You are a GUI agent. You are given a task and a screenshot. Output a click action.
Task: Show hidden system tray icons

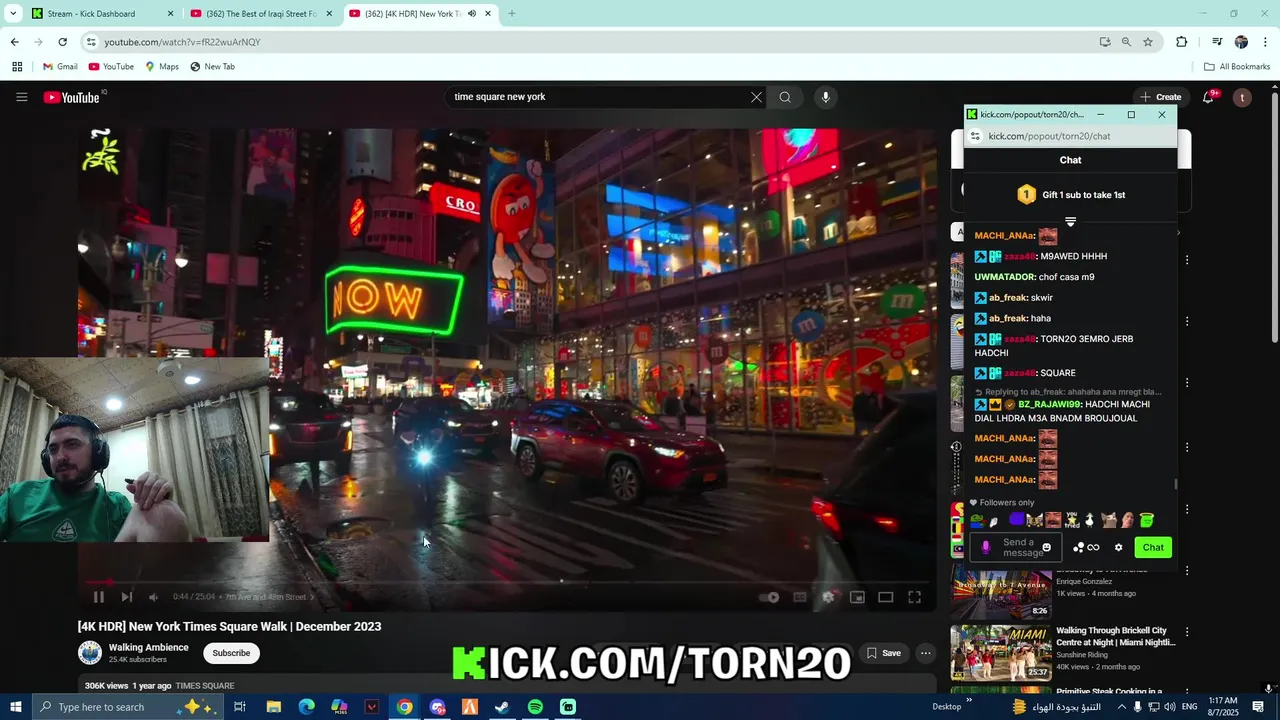point(1121,707)
